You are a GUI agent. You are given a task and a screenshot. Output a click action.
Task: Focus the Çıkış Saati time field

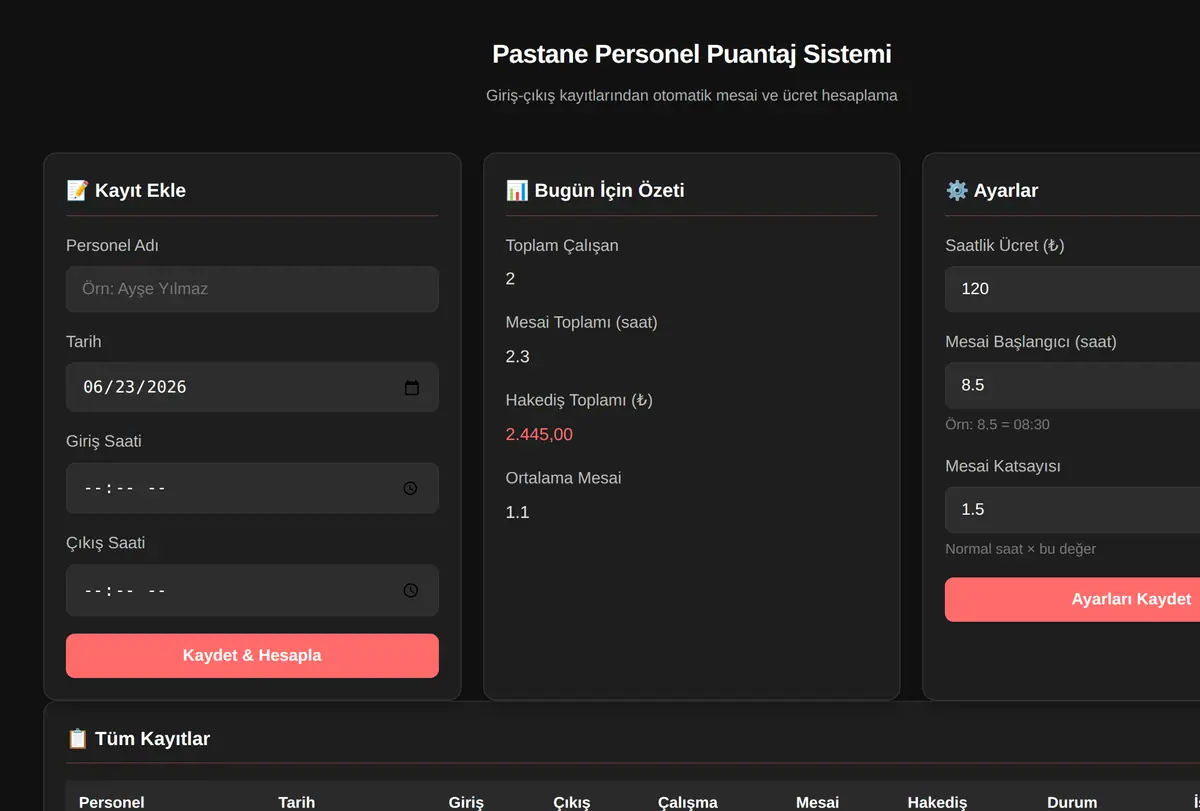252,590
